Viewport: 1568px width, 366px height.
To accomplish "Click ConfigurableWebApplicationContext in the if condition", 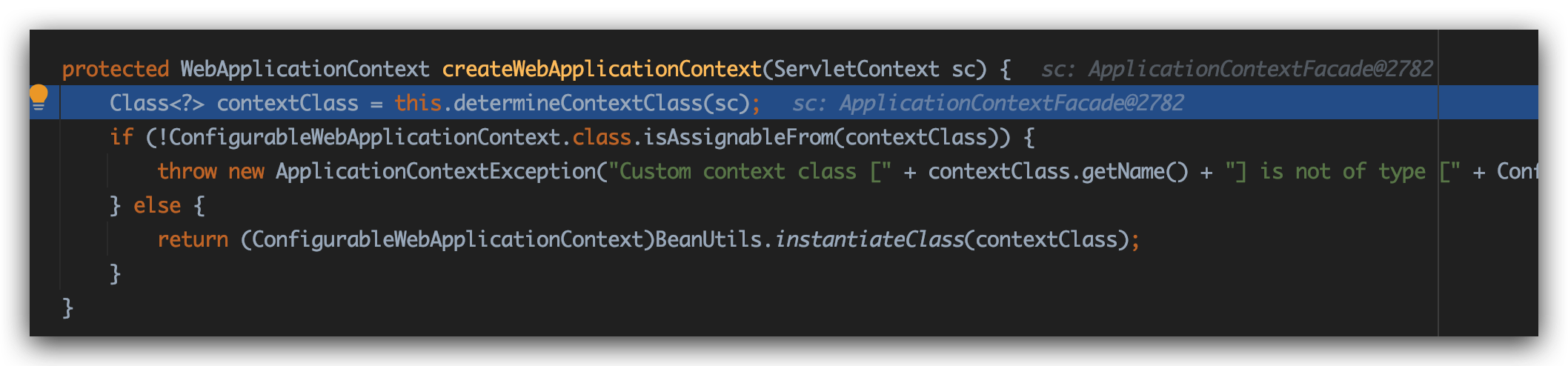I will coord(364,137).
